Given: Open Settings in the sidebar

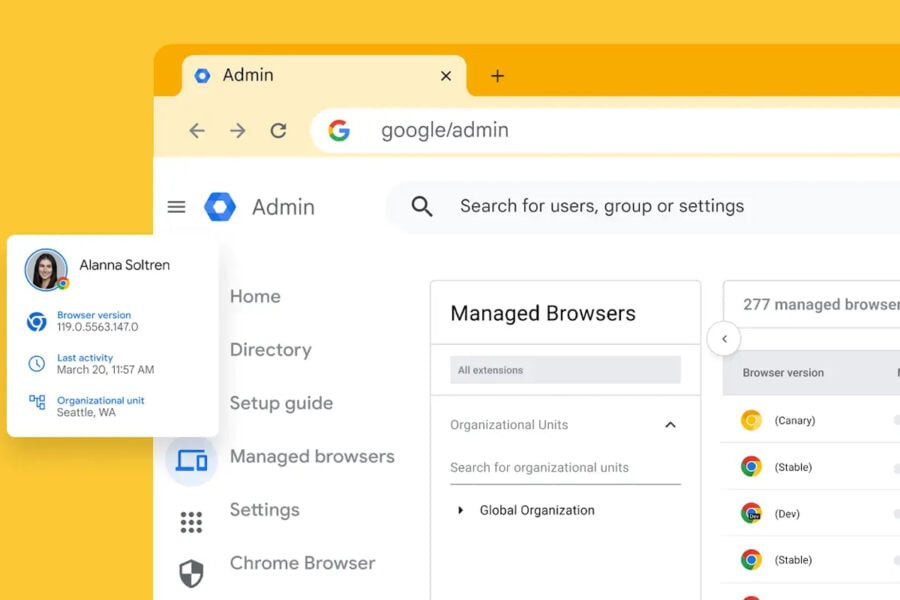Looking at the screenshot, I should pos(265,510).
